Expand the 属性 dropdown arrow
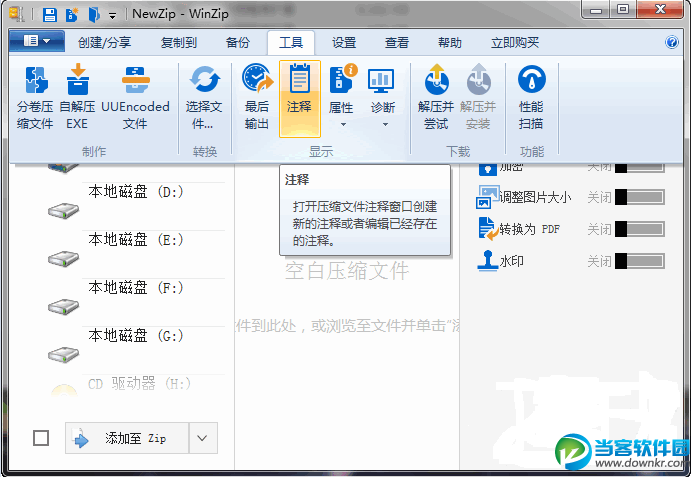The height and width of the screenshot is (477, 691). pos(343,125)
